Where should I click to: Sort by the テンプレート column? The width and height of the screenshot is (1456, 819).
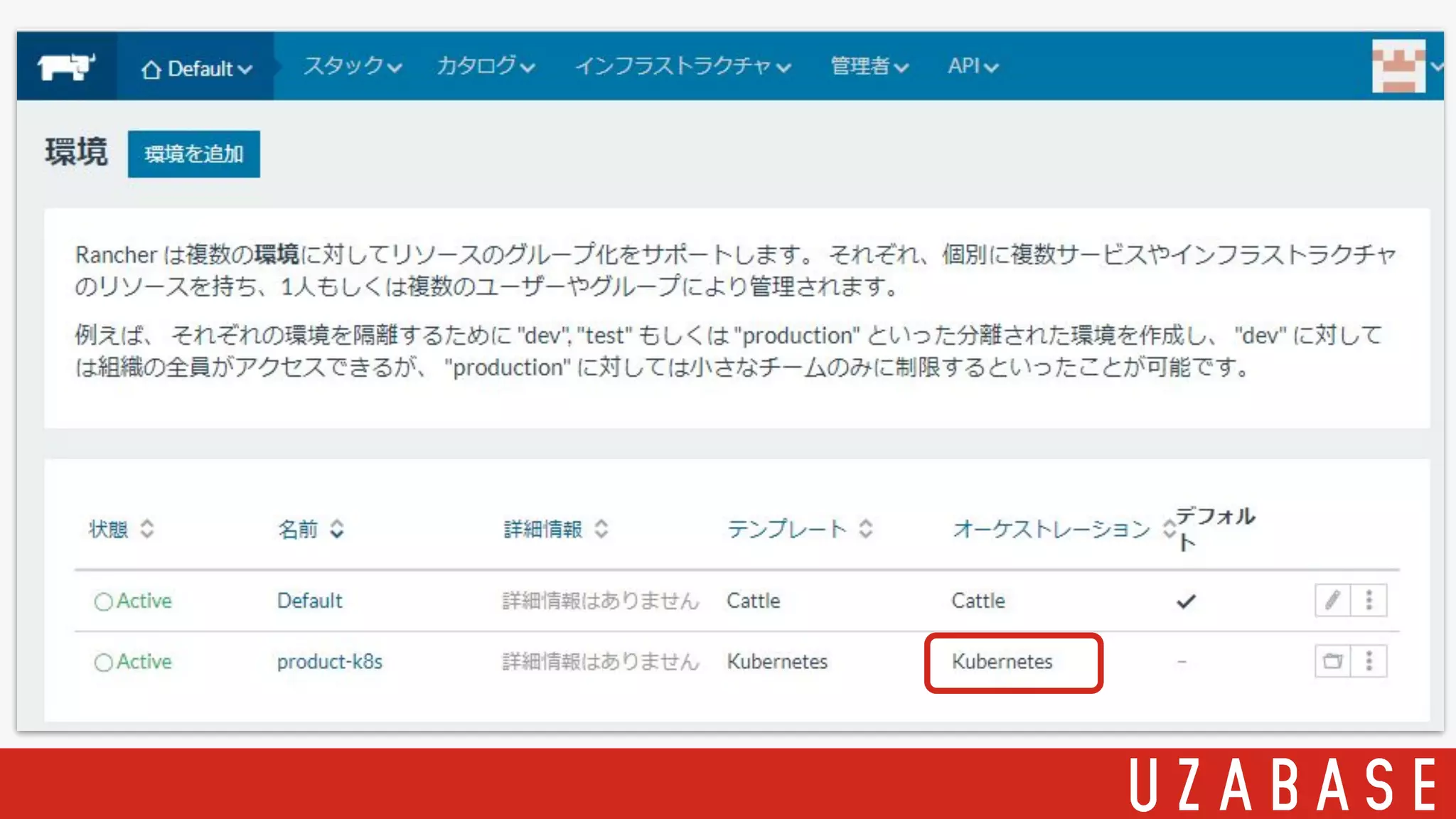[x=865, y=529]
